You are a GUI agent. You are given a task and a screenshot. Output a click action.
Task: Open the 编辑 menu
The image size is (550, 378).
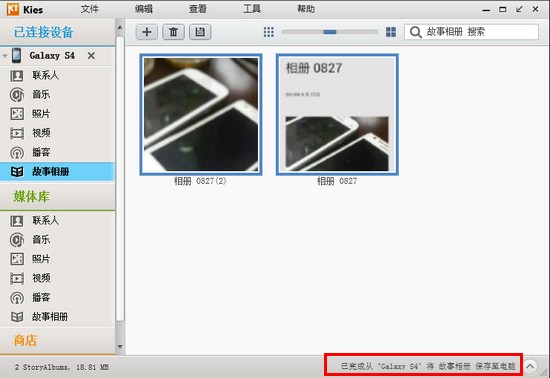(144, 9)
